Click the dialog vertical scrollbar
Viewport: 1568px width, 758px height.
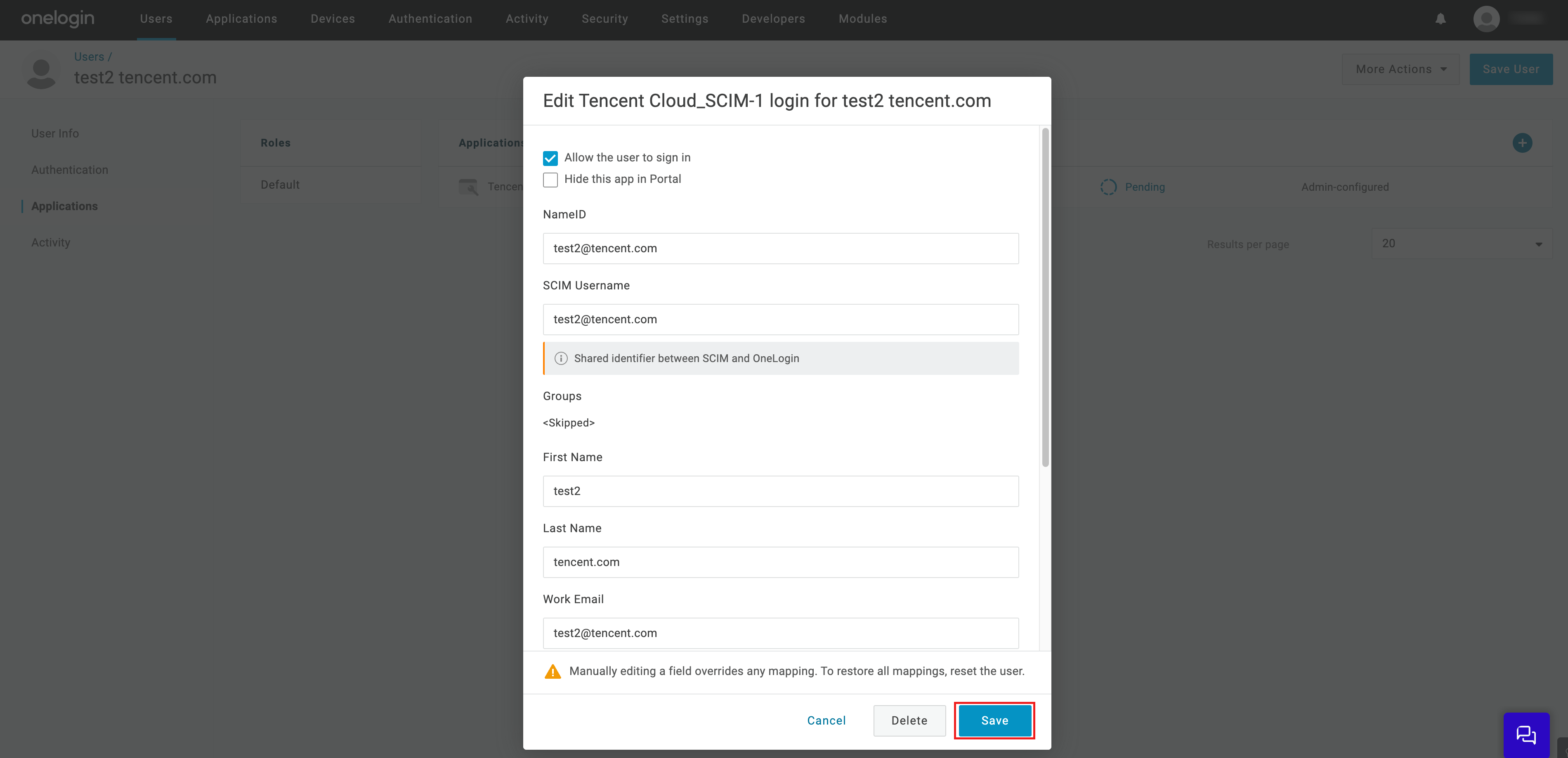tap(1045, 298)
